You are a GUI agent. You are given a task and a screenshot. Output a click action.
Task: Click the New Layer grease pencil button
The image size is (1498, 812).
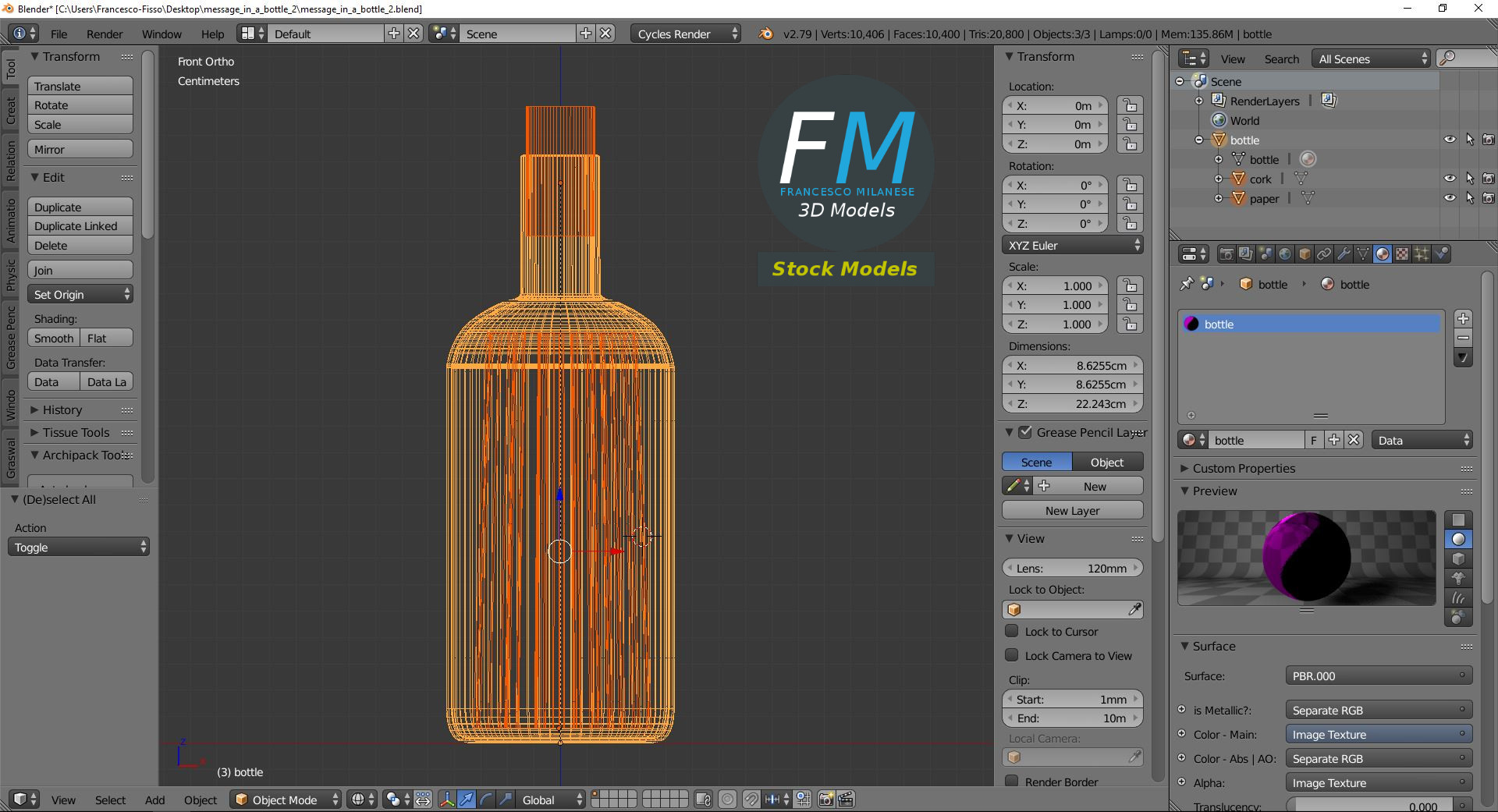[1073, 510]
